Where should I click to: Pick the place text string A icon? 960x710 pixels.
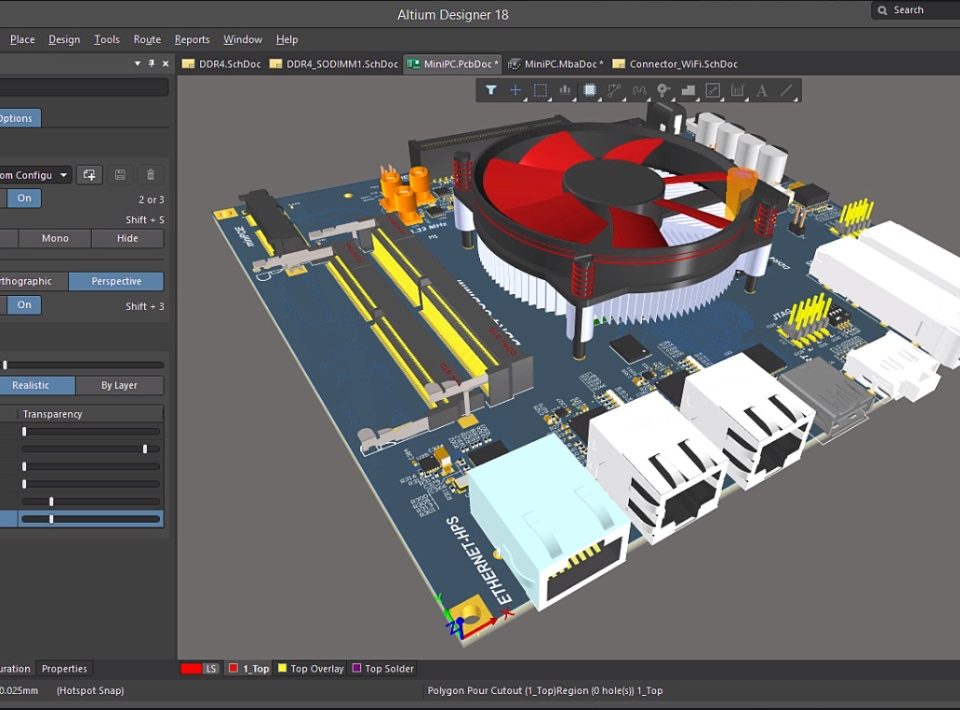(x=762, y=91)
